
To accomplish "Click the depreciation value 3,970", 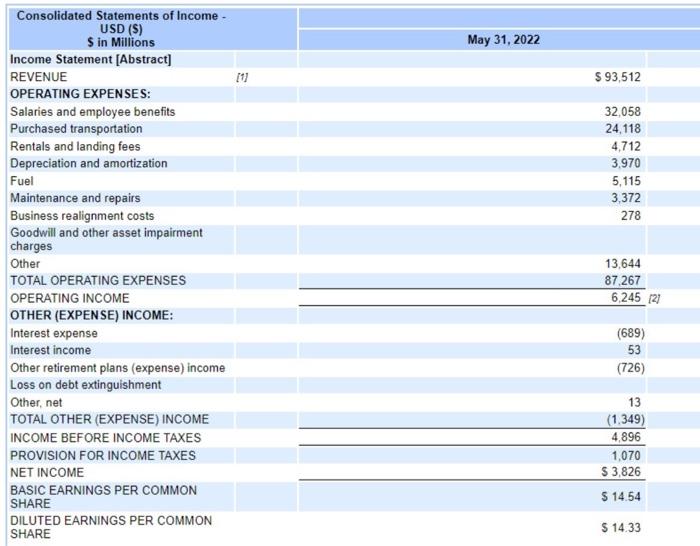I will [x=626, y=163].
